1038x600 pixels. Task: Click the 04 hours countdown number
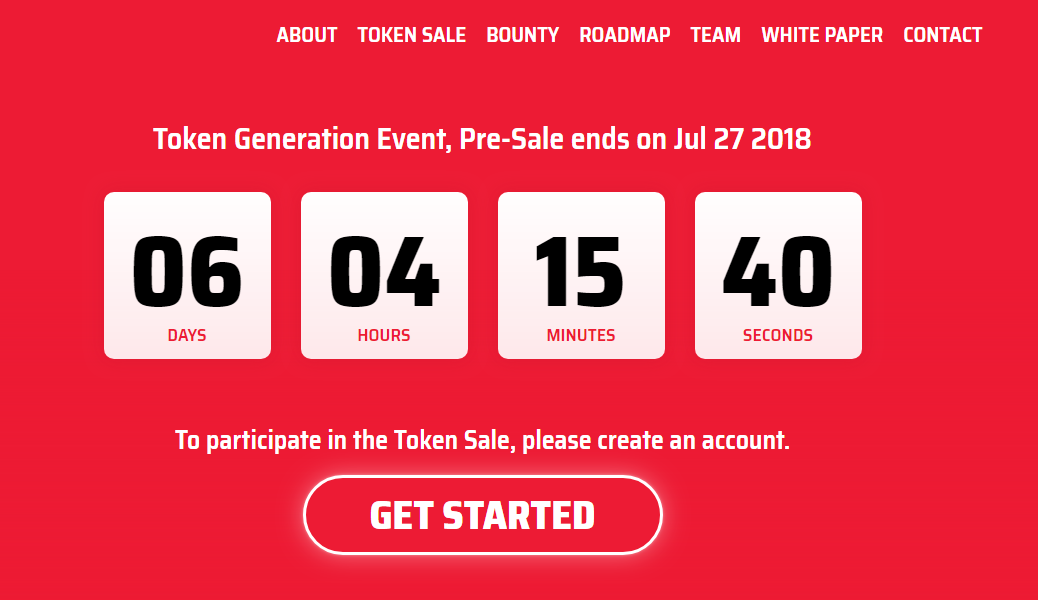(x=385, y=272)
